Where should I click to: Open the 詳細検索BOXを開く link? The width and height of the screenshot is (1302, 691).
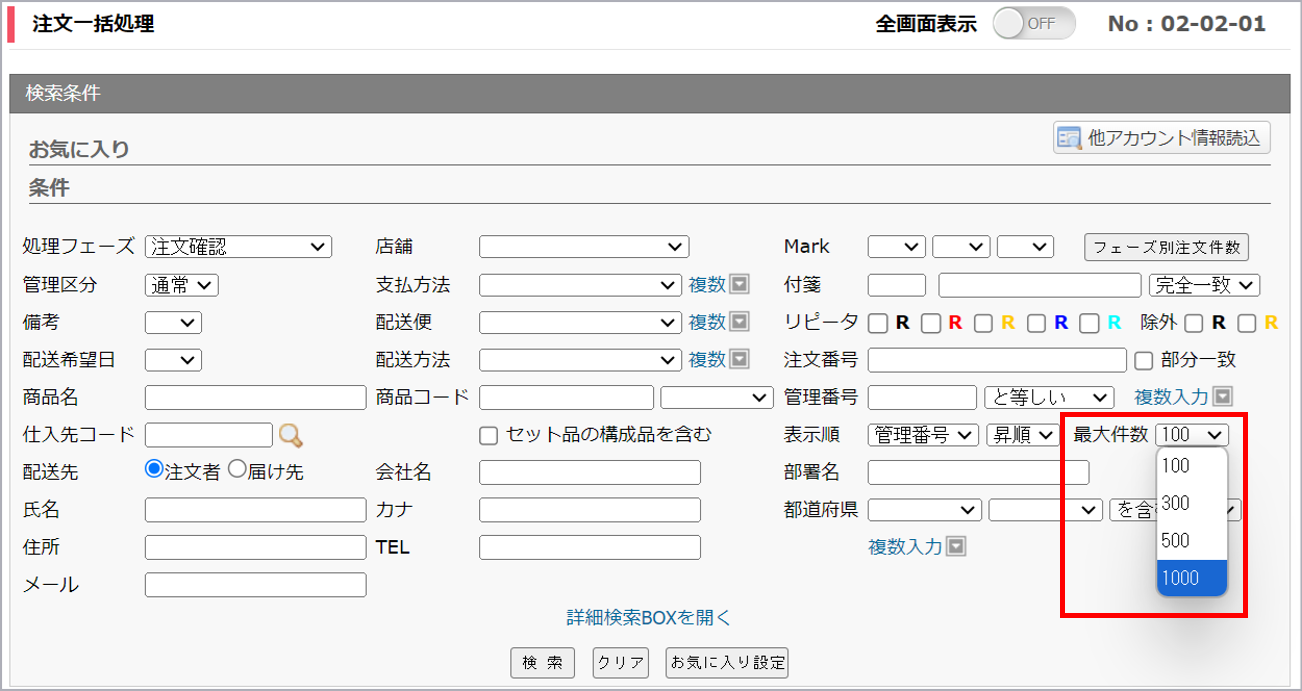pos(649,618)
